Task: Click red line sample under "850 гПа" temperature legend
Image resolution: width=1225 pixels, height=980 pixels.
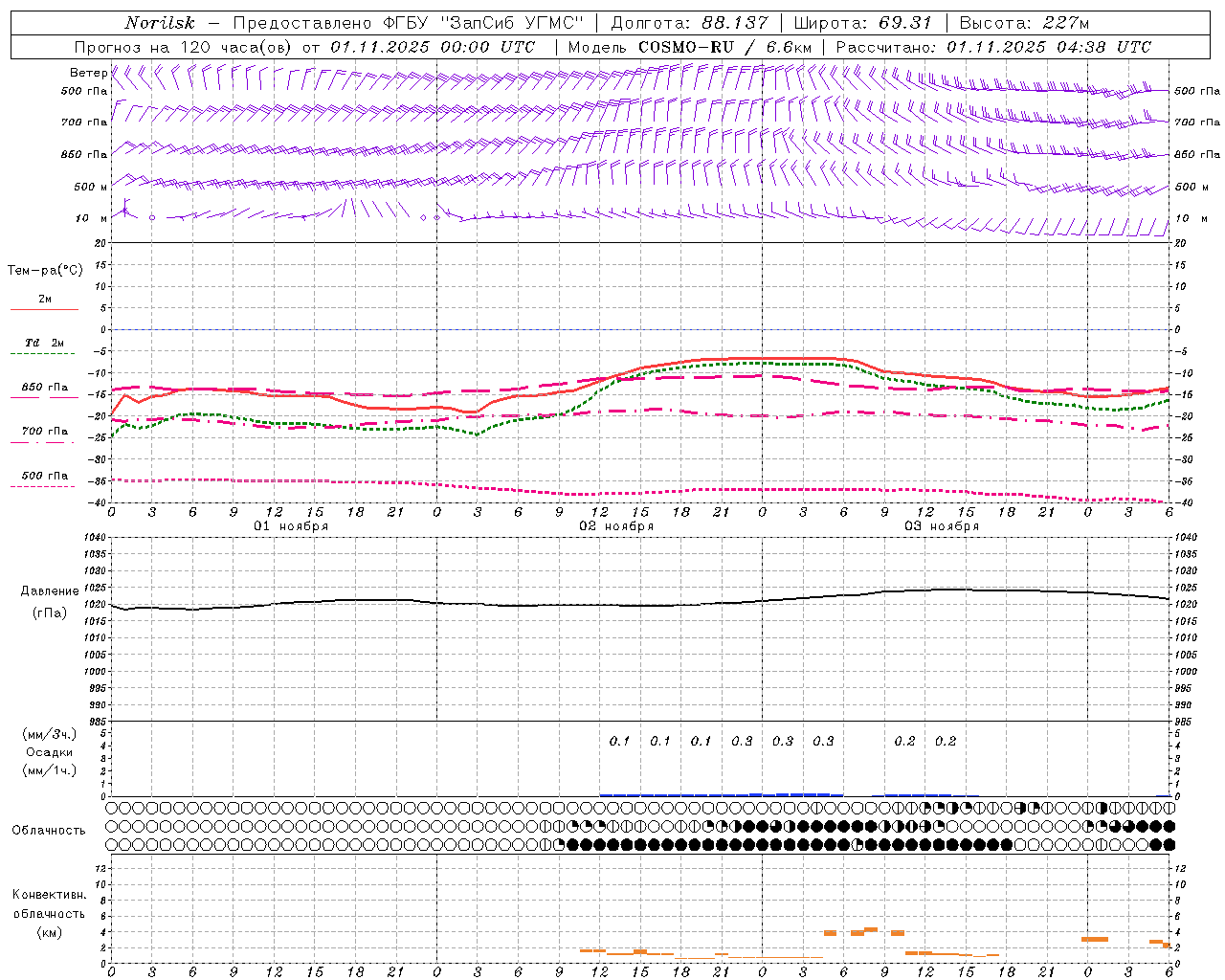Action: (44, 398)
